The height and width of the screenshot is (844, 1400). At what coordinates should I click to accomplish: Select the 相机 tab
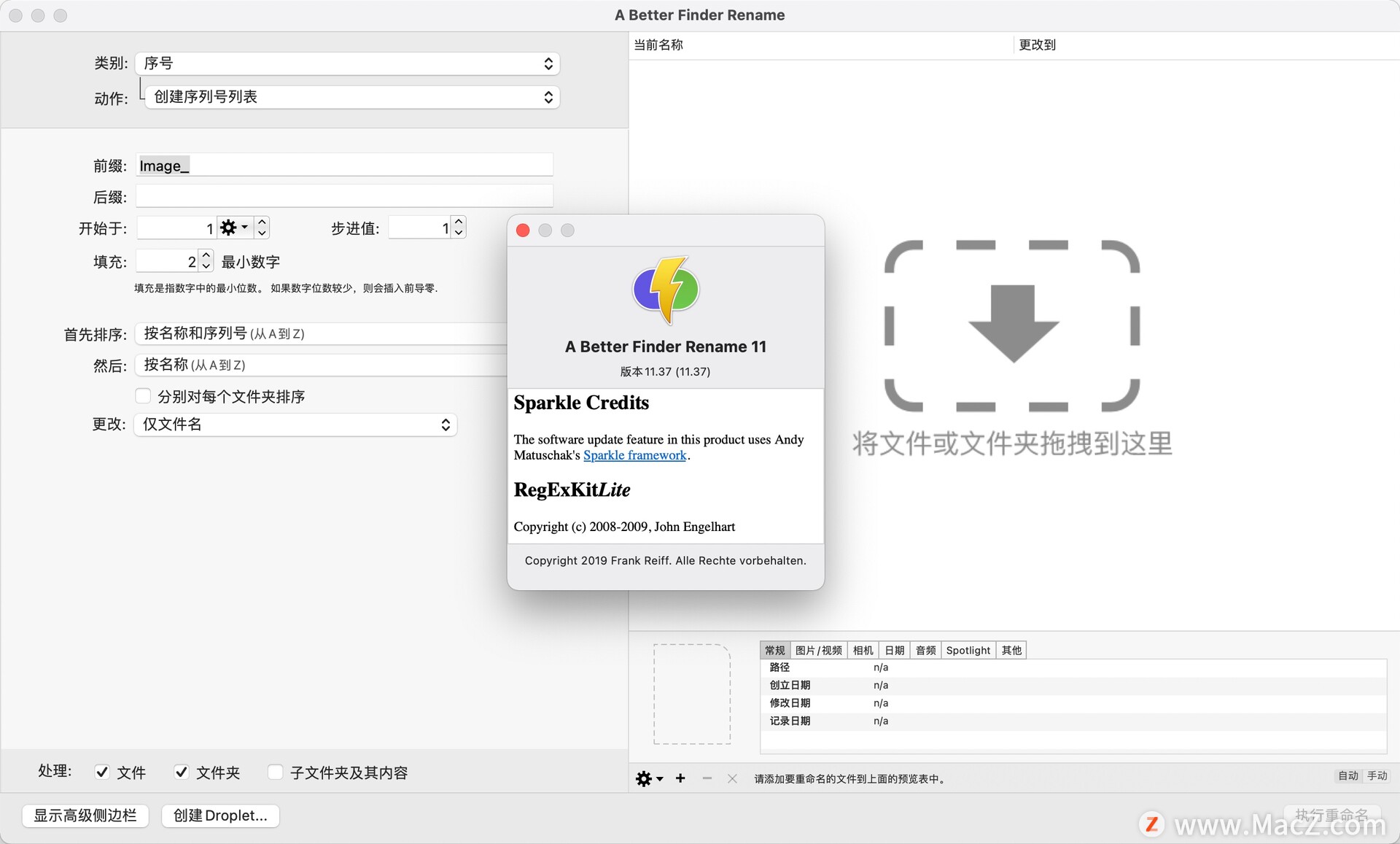click(863, 650)
